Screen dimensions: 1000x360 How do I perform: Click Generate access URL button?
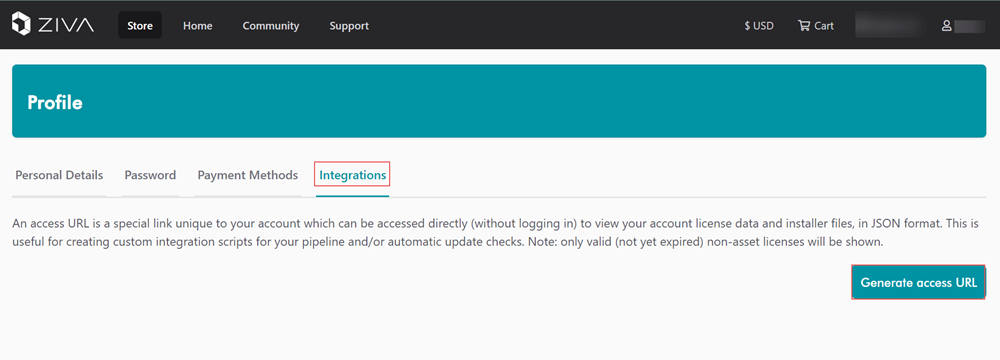pyautogui.click(x=918, y=282)
